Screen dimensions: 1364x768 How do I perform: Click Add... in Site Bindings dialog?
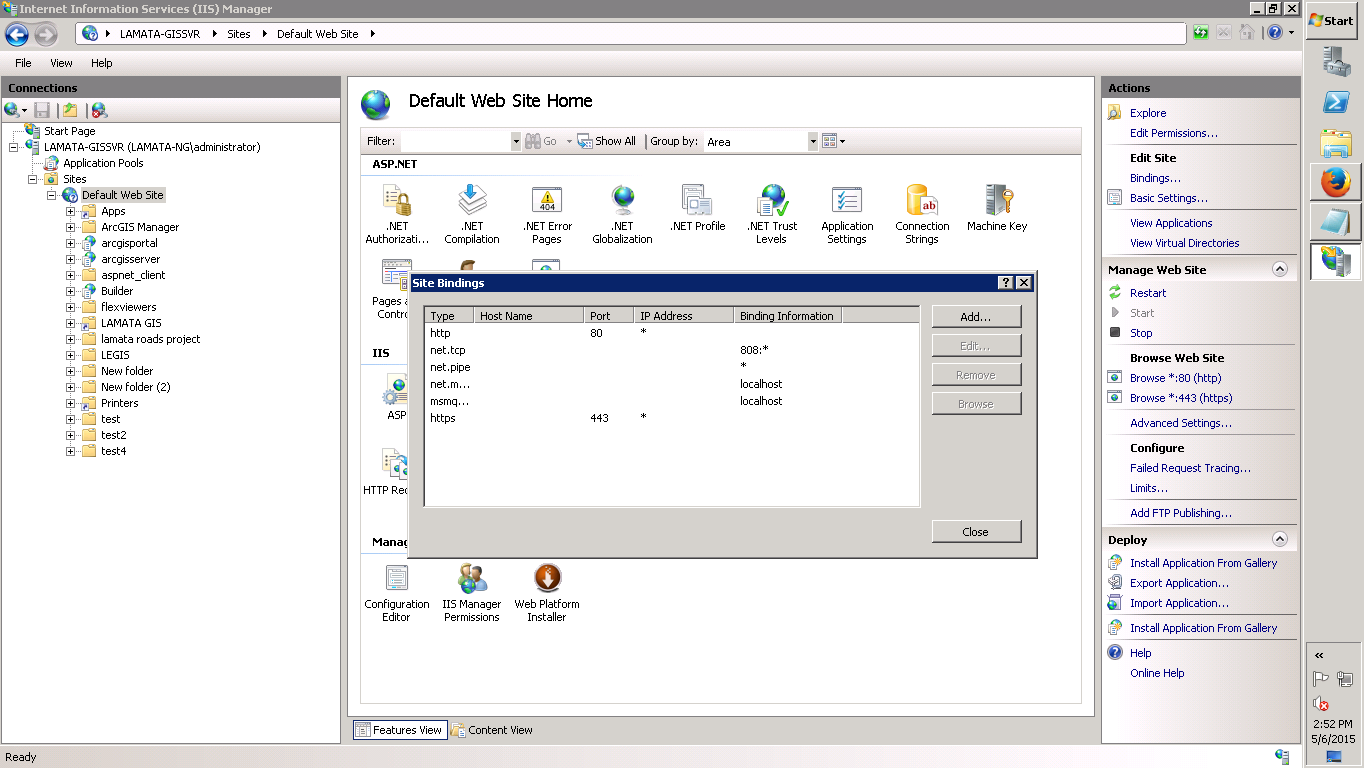coord(976,316)
